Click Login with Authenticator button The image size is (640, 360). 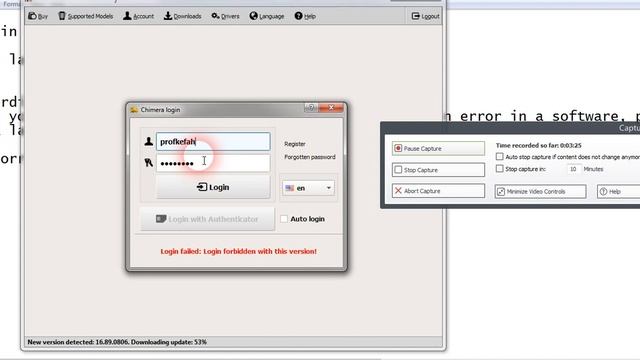(x=207, y=219)
